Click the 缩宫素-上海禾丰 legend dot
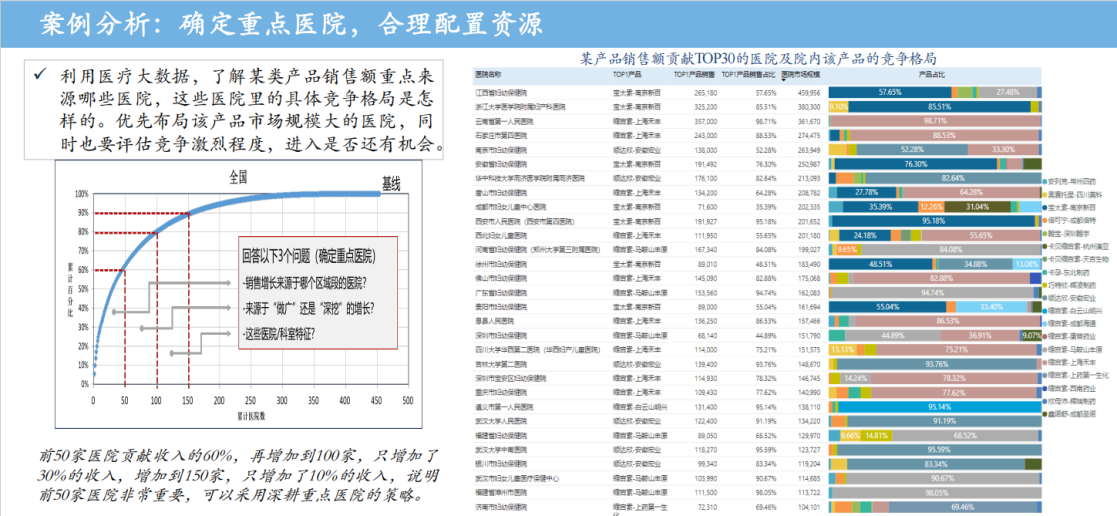 [1045, 362]
